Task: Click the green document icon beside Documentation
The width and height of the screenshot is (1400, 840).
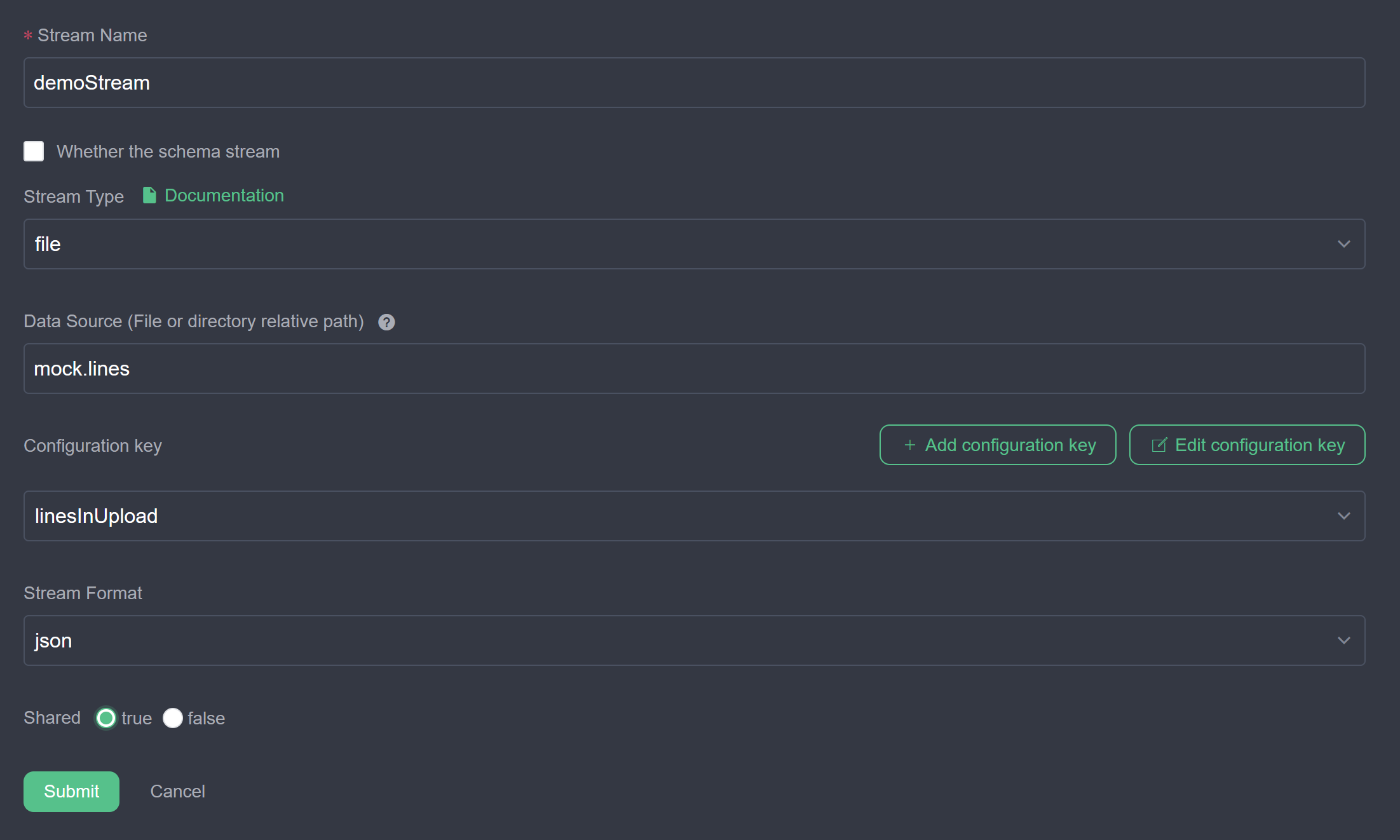Action: pos(150,196)
